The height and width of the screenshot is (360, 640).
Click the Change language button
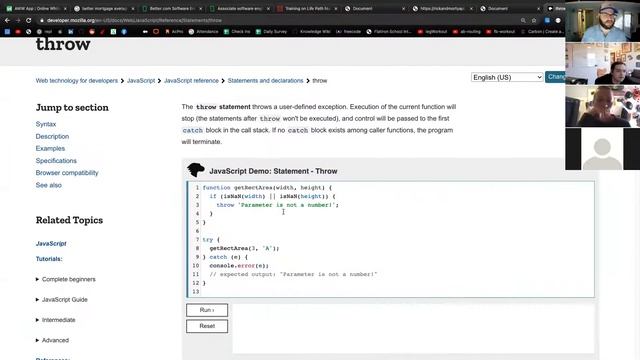click(555, 77)
